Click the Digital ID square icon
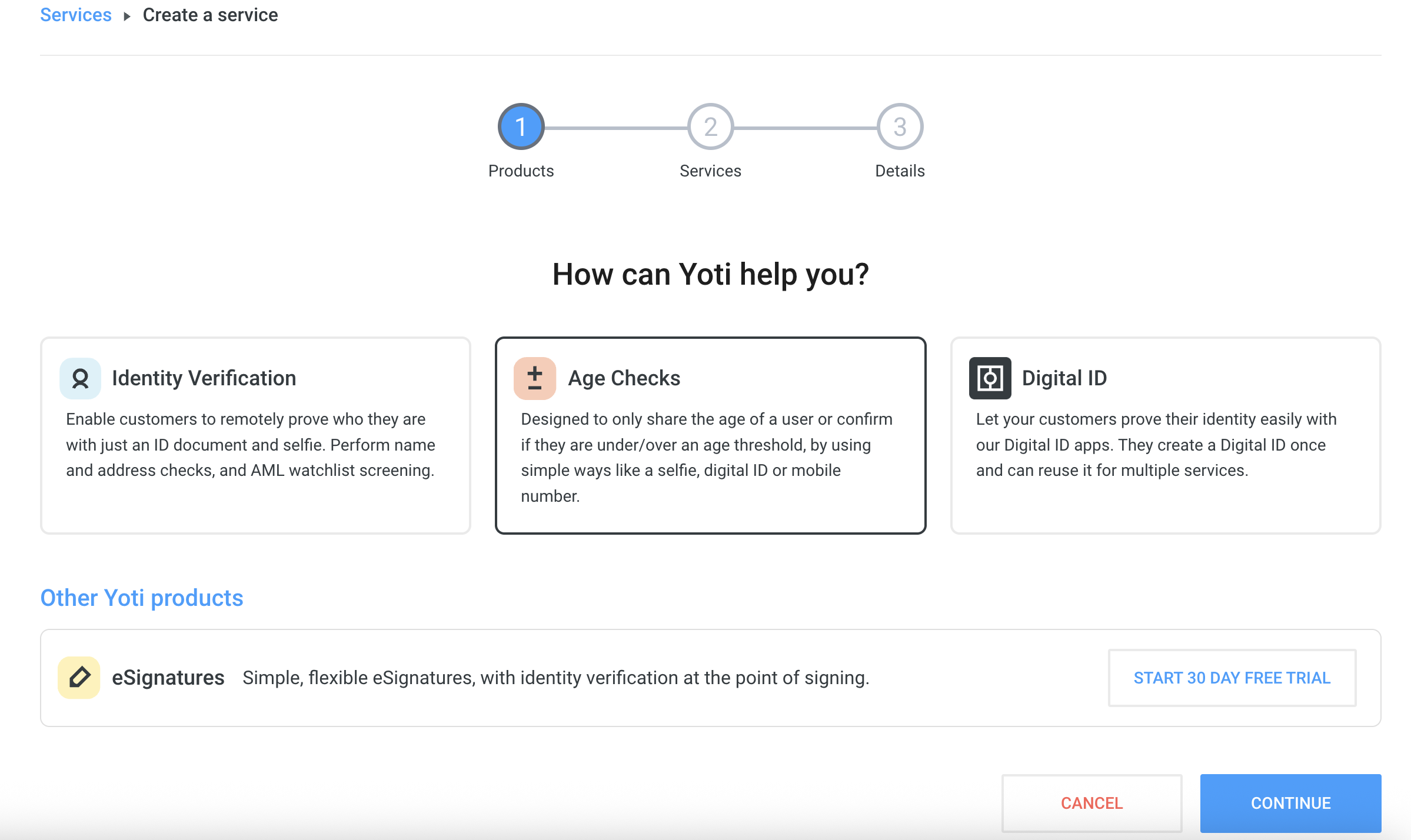1411x840 pixels. [990, 378]
